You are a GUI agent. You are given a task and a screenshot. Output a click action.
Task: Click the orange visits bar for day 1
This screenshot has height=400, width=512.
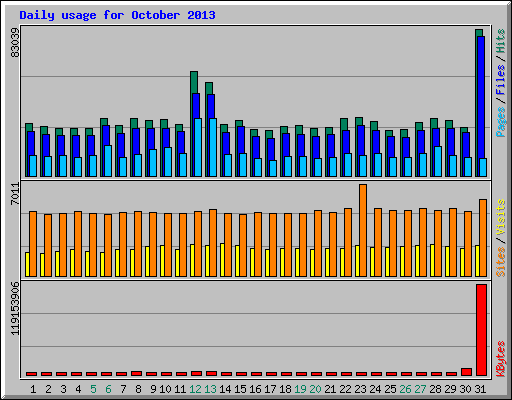33,244
